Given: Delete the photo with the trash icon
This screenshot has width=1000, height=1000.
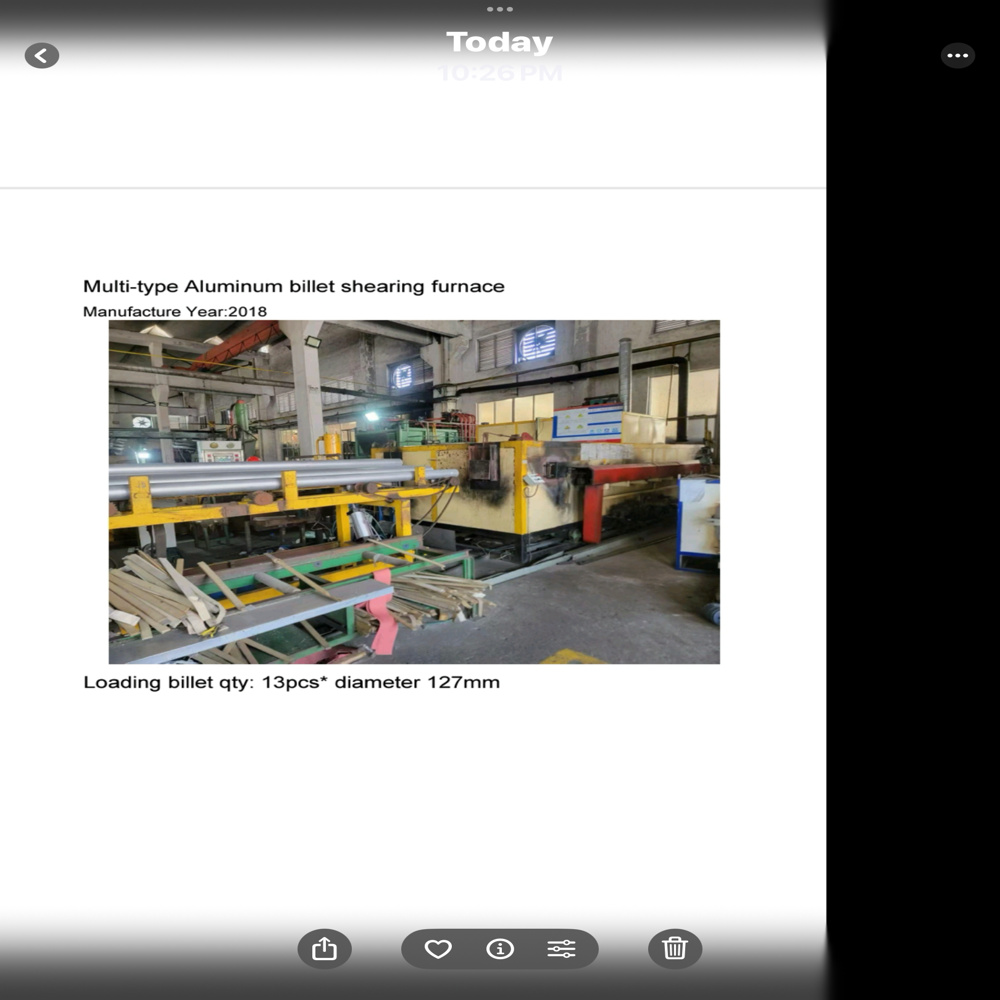Looking at the screenshot, I should 675,948.
